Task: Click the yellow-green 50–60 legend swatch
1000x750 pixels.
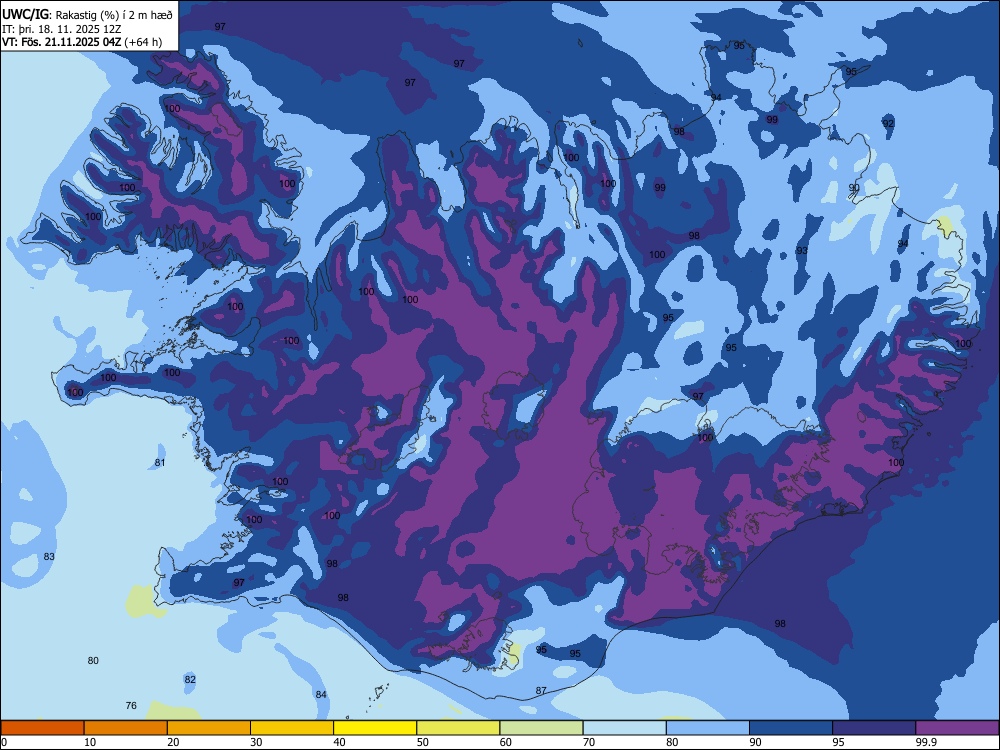Action: pyautogui.click(x=458, y=728)
